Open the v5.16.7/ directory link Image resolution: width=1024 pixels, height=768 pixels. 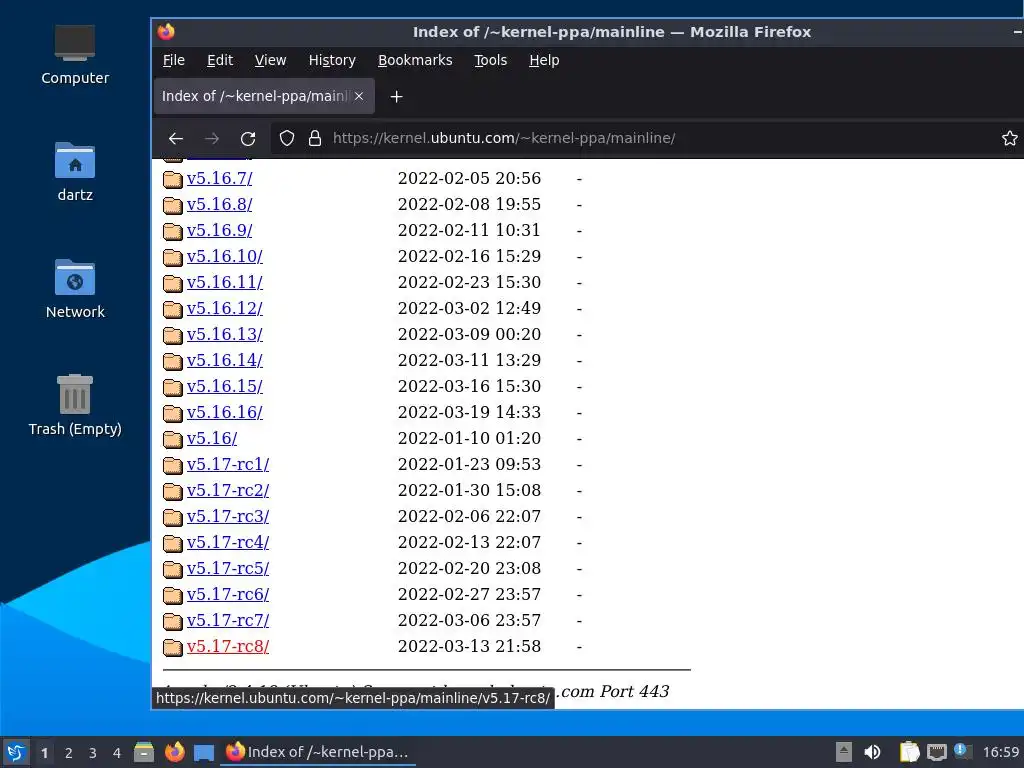coord(219,178)
